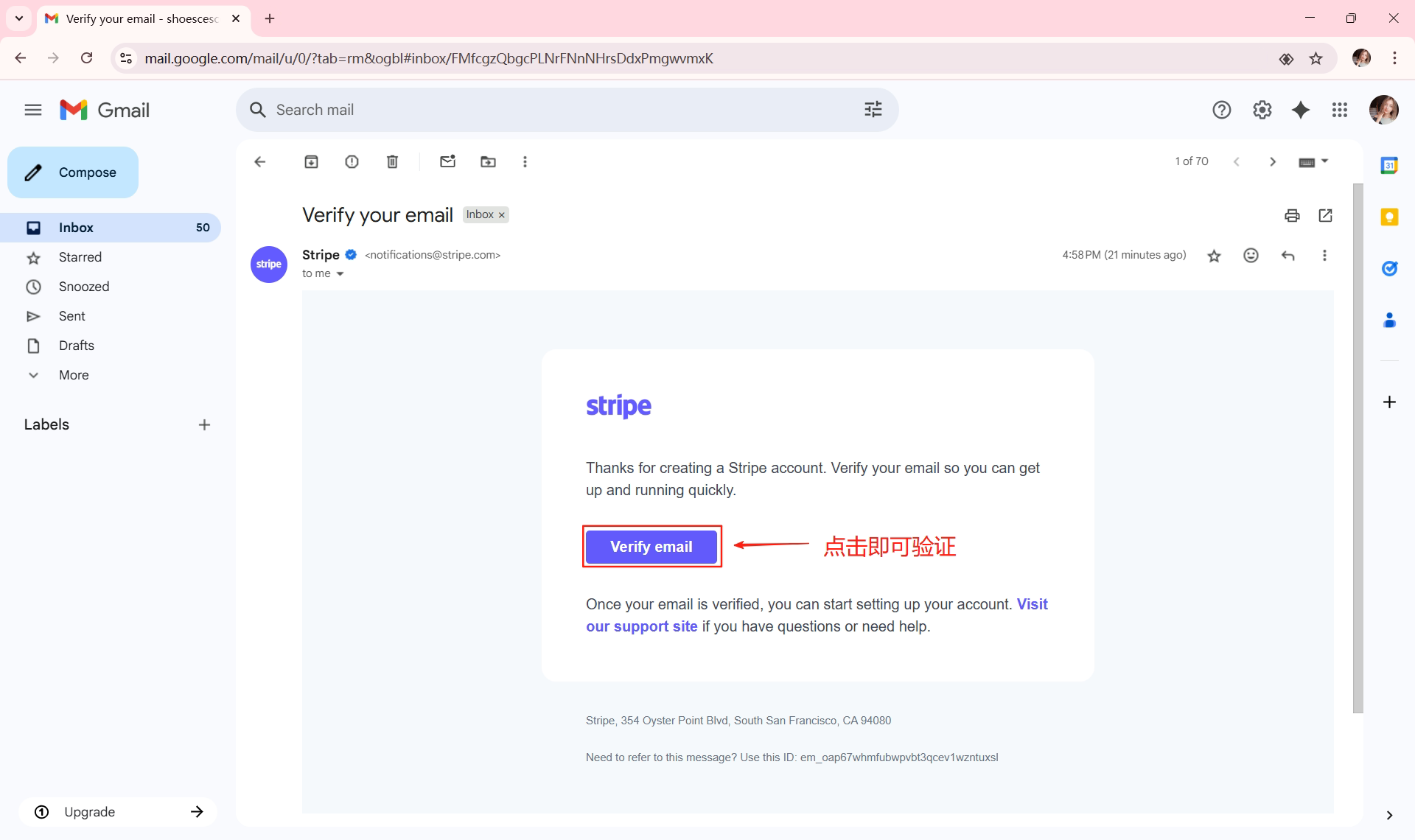Click the Verify email button
Viewport: 1415px width, 840px height.
coord(651,546)
